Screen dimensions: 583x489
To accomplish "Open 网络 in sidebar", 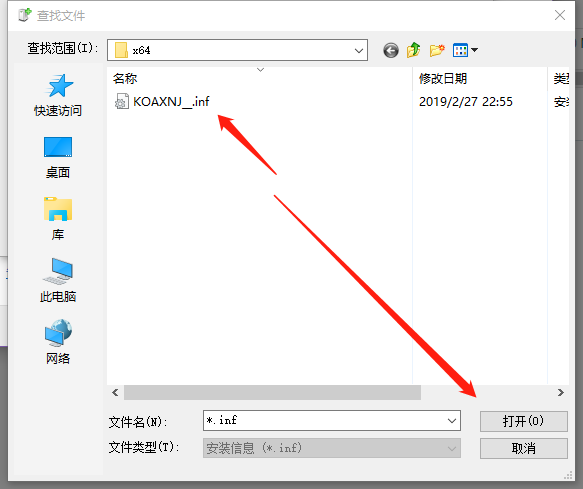I will click(x=58, y=341).
